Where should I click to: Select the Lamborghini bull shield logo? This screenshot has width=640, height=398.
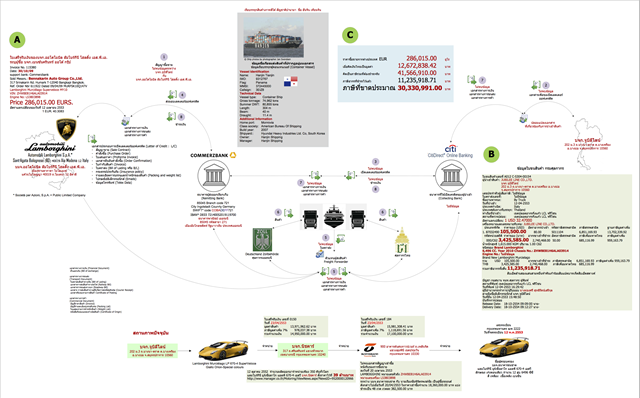click(x=66, y=129)
